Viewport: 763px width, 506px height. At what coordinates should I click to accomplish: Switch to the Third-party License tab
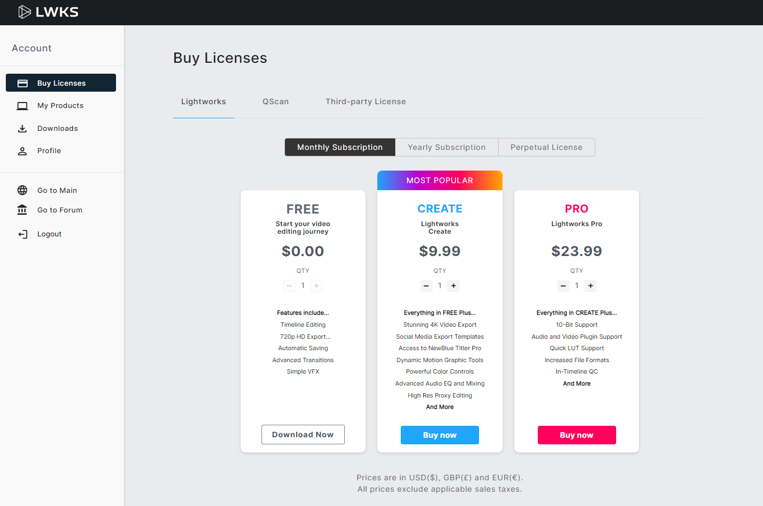click(365, 102)
